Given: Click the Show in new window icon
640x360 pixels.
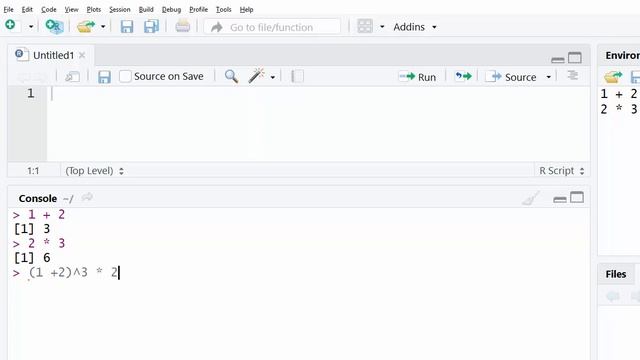Looking at the screenshot, I should pyautogui.click(x=72, y=76).
